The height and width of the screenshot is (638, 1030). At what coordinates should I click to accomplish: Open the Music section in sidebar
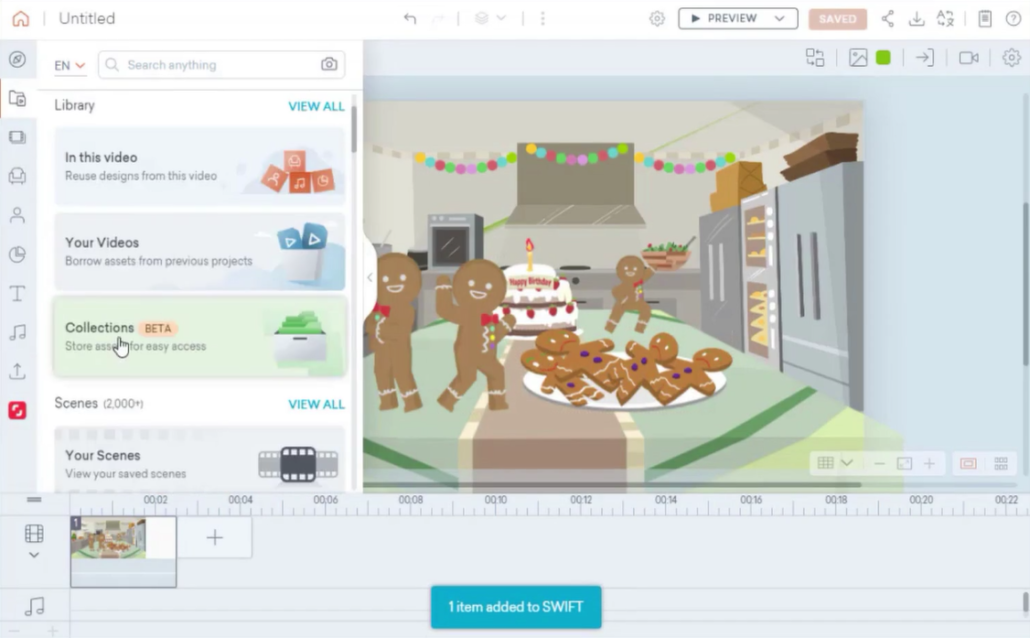pyautogui.click(x=17, y=332)
